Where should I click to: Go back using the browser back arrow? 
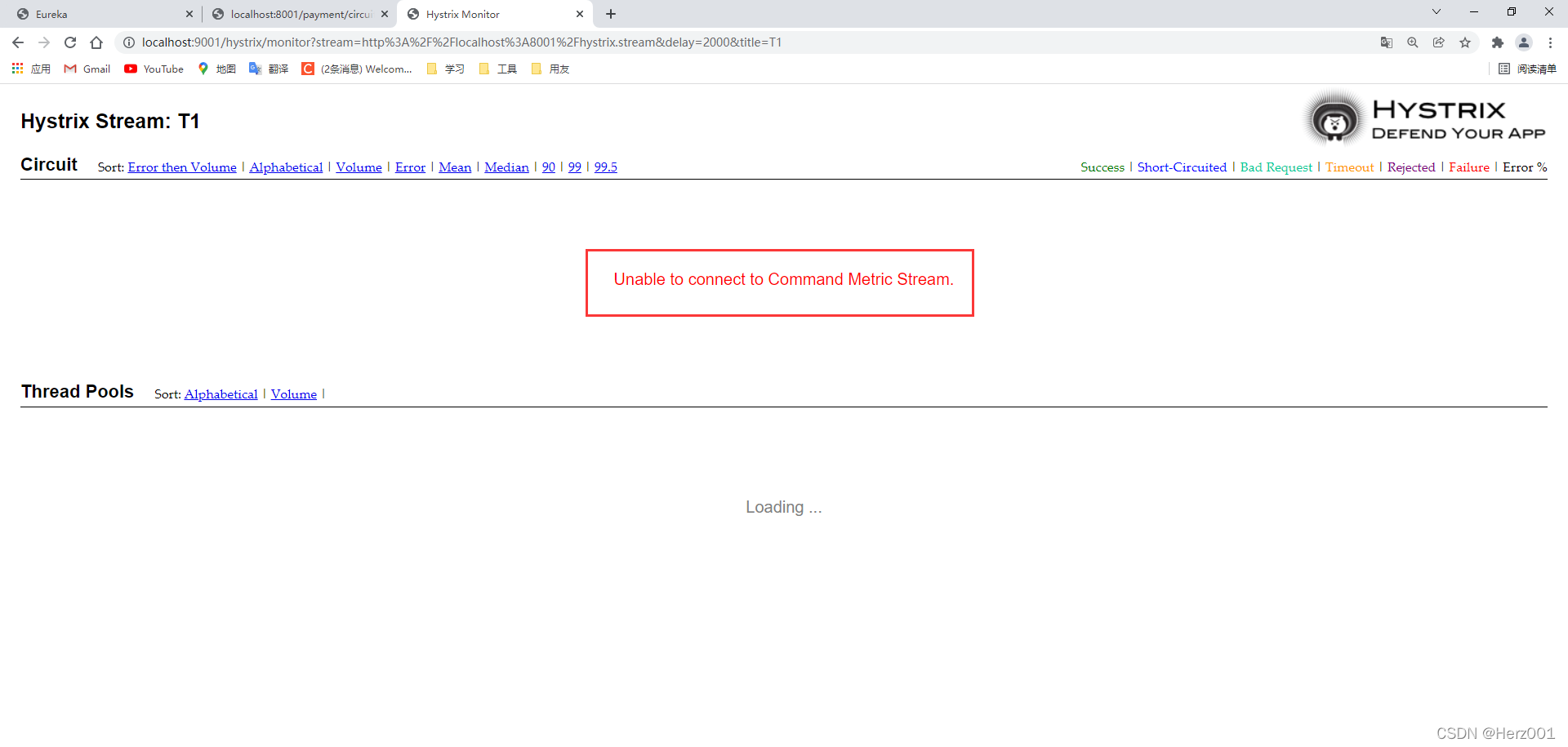coord(18,42)
